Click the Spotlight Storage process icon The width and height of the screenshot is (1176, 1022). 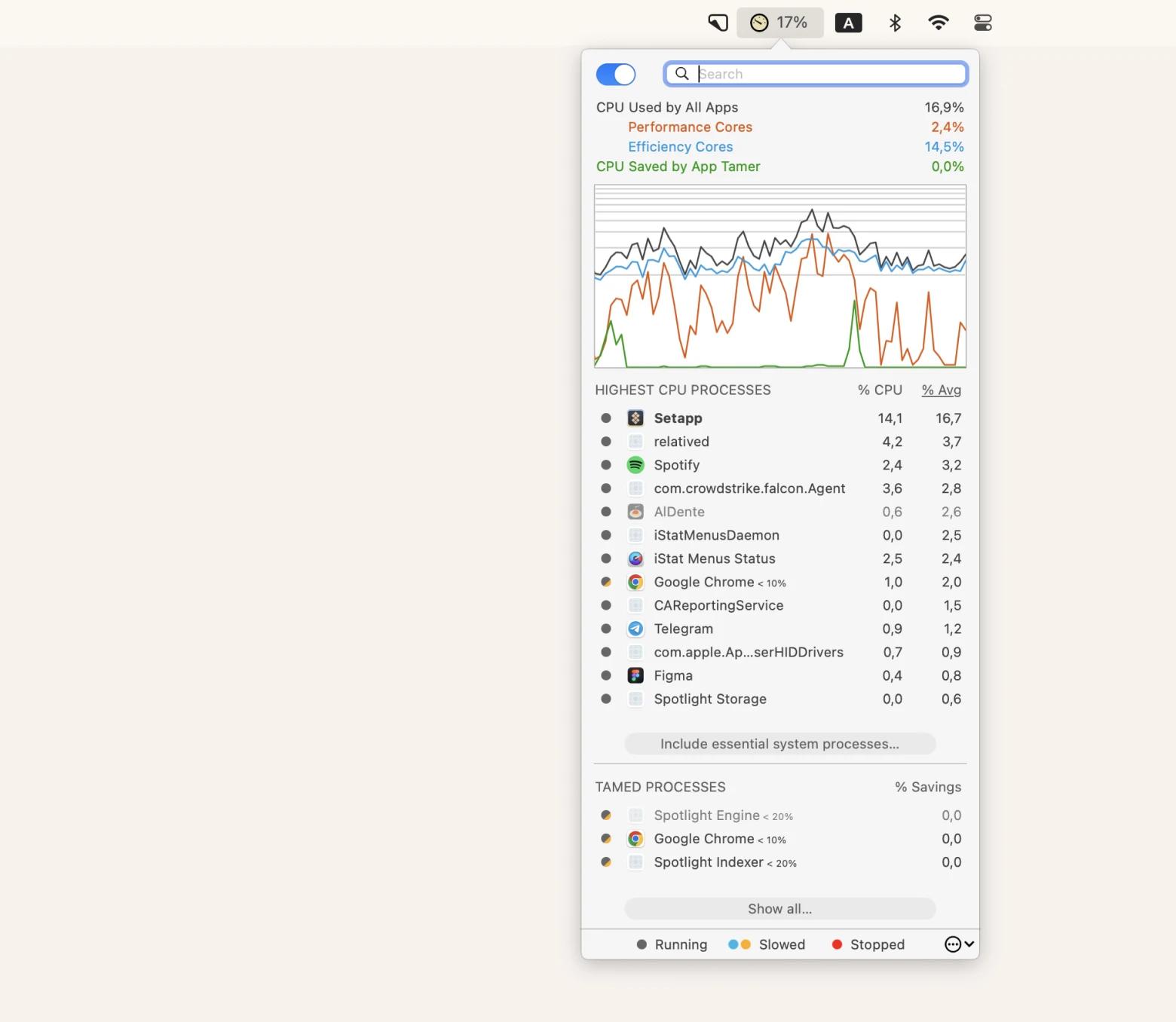coord(635,699)
